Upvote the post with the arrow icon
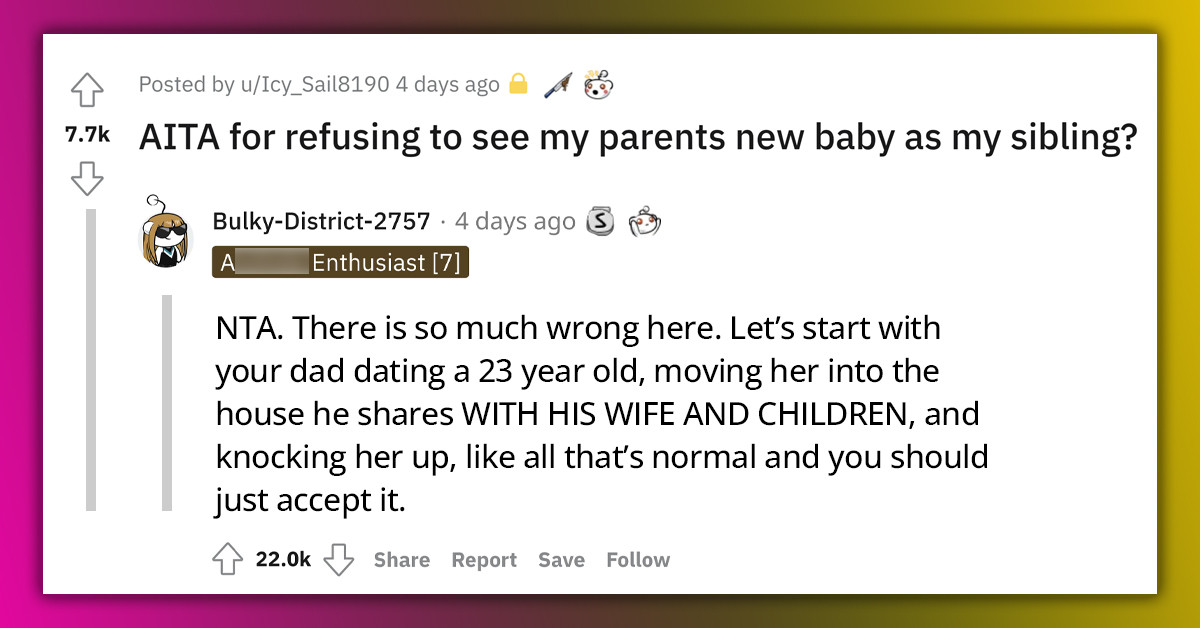Screen dimensions: 1200x628 [87, 89]
